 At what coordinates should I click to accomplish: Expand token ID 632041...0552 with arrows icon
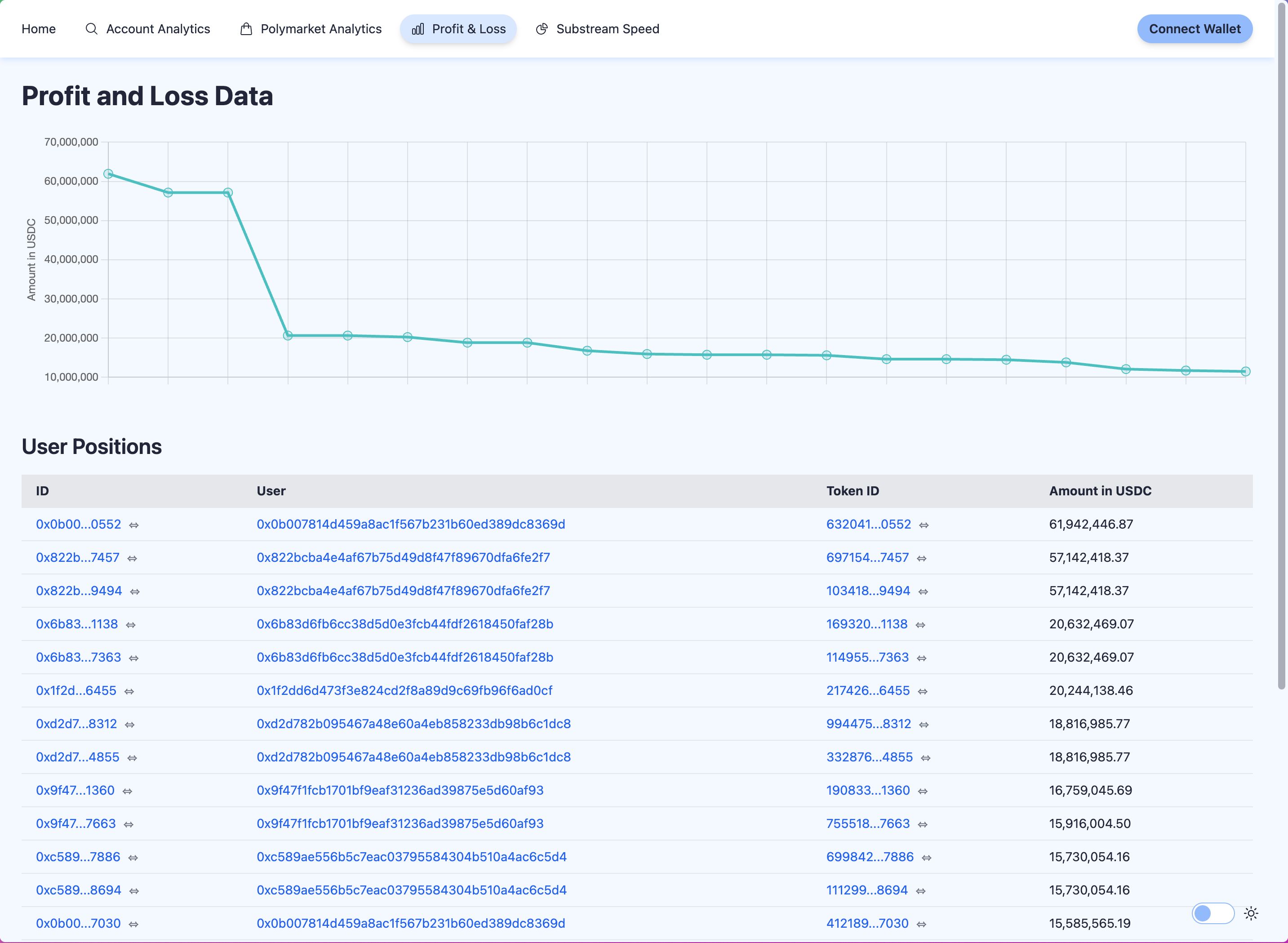924,525
